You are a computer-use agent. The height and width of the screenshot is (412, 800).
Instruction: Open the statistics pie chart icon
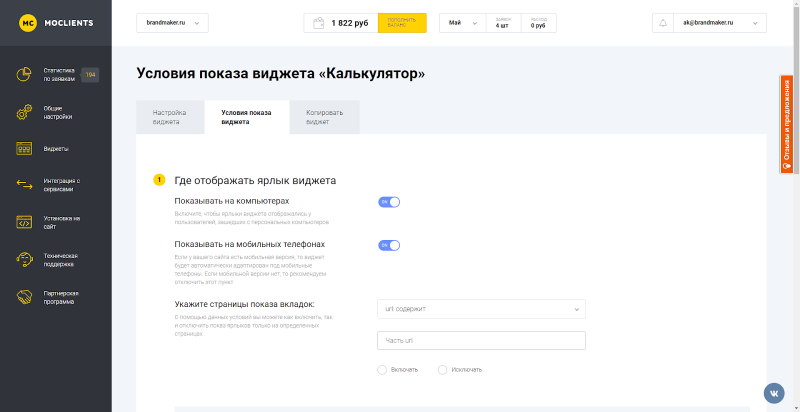click(24, 74)
